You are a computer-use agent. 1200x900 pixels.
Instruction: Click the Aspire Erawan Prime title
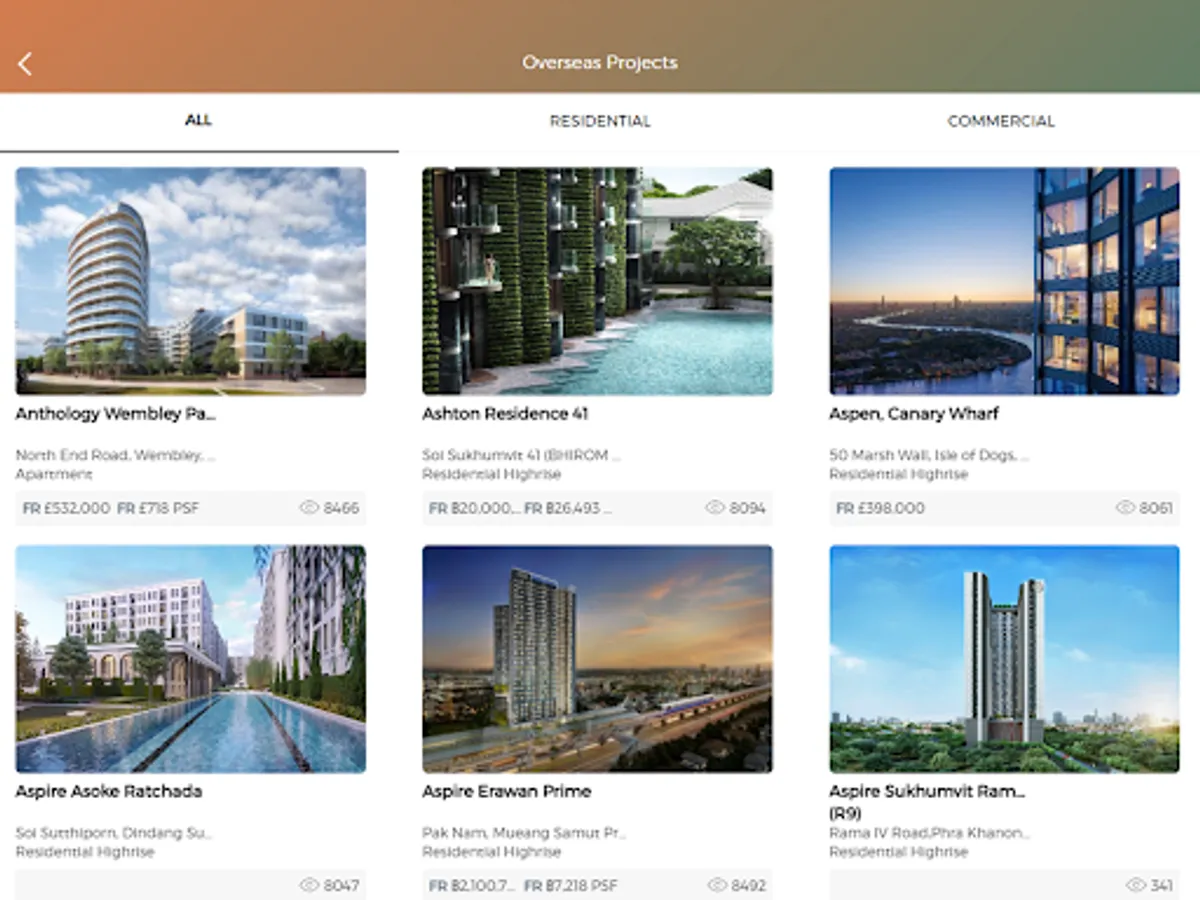click(507, 792)
